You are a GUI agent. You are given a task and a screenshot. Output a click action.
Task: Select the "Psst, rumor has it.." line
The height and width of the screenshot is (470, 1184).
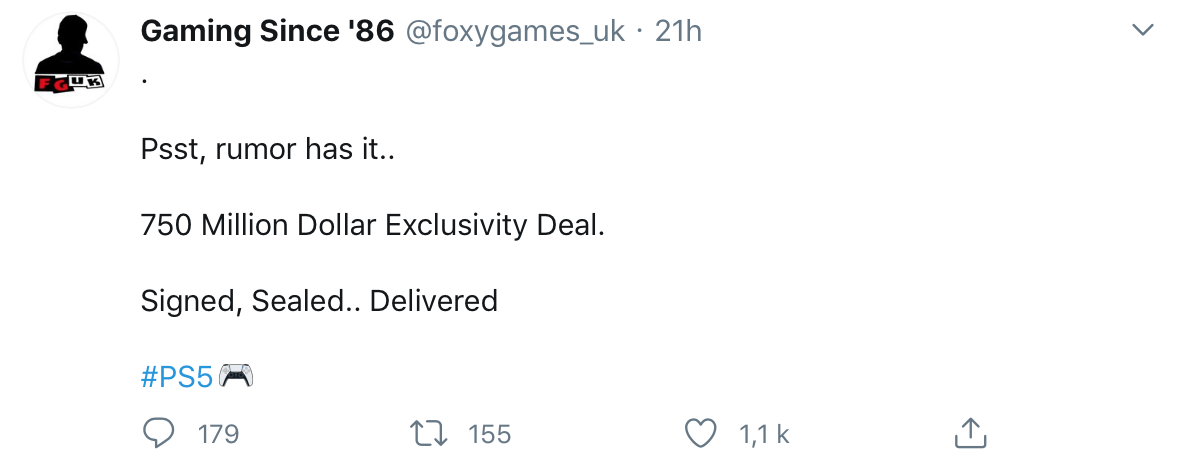tap(268, 150)
